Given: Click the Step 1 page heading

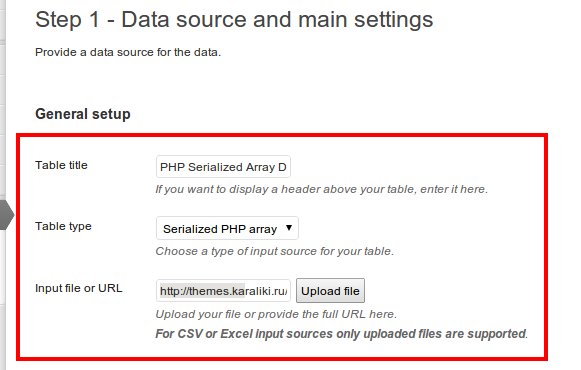Looking at the screenshot, I should pyautogui.click(x=234, y=20).
